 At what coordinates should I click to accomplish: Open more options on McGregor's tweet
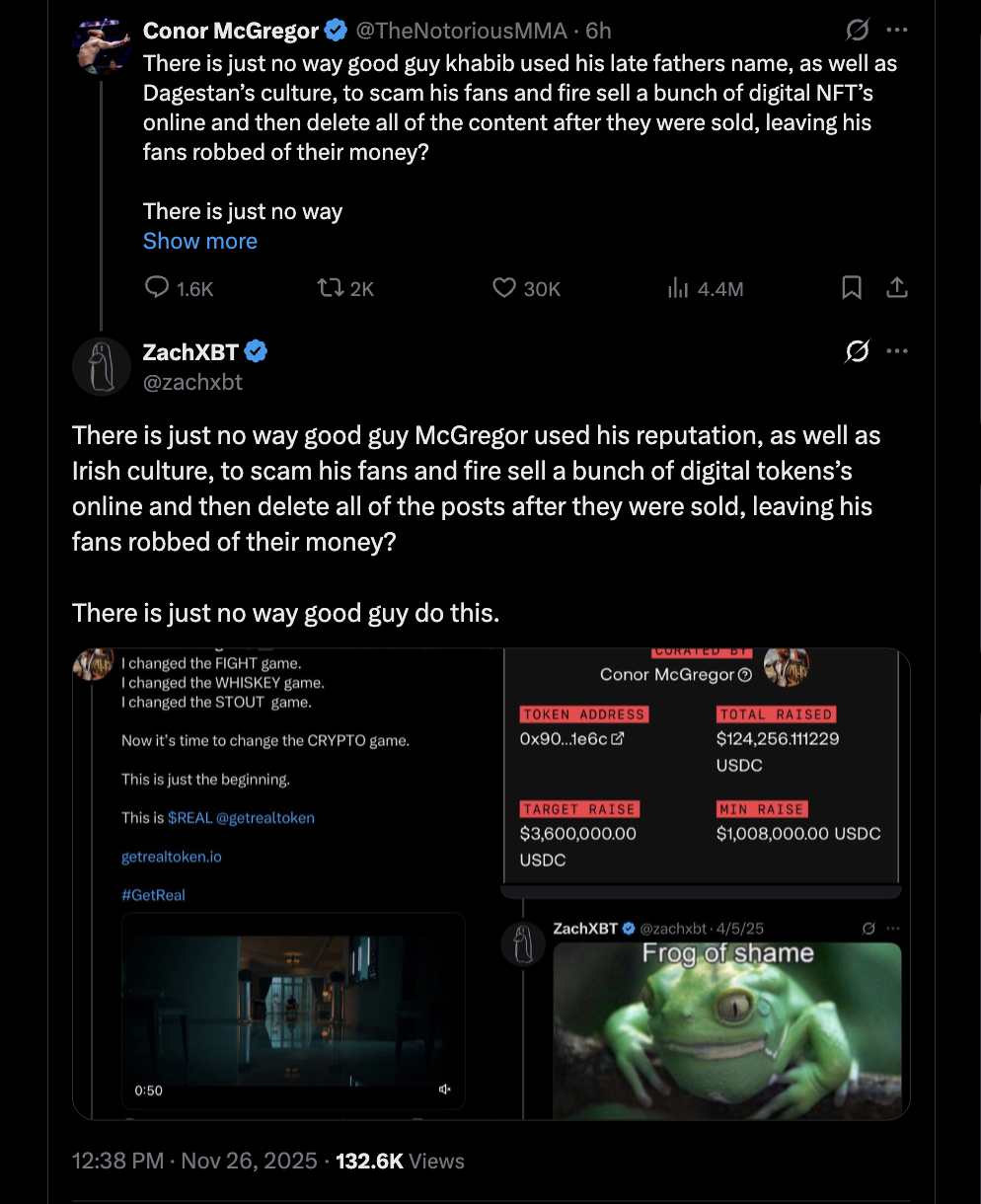click(897, 30)
